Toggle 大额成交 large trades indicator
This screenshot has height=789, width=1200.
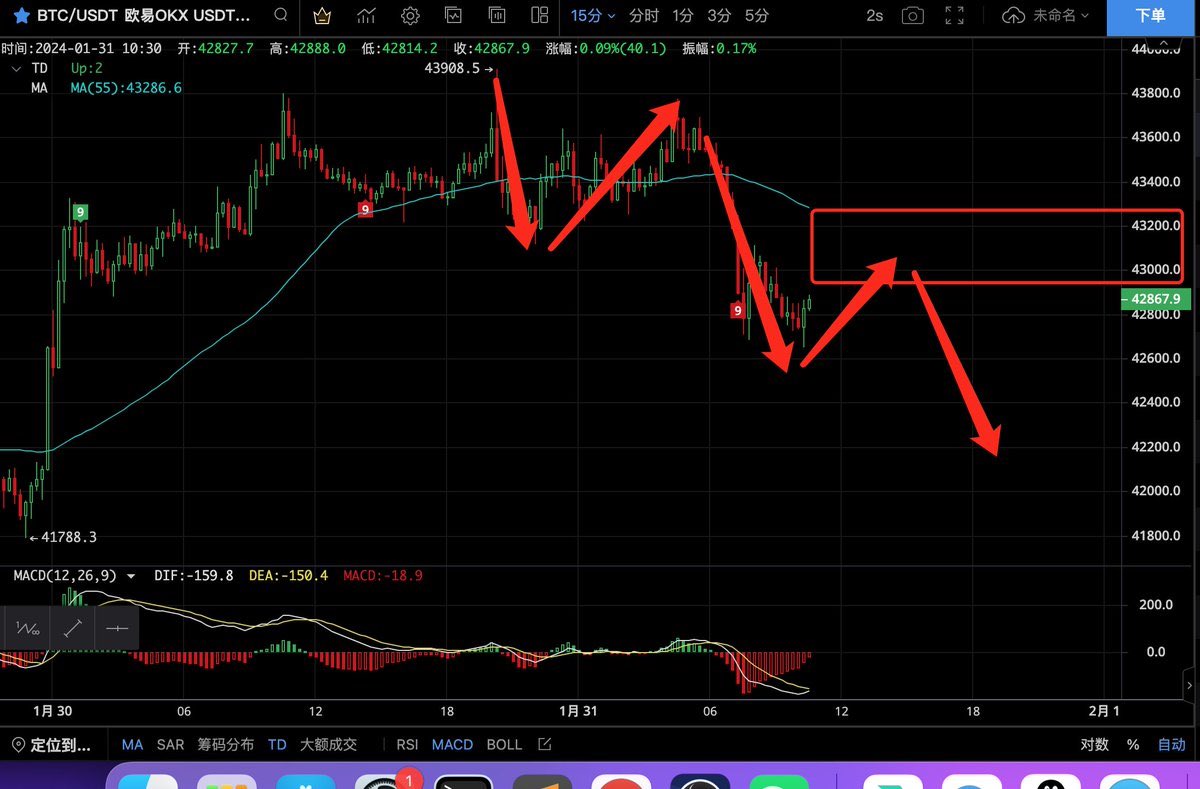click(328, 745)
